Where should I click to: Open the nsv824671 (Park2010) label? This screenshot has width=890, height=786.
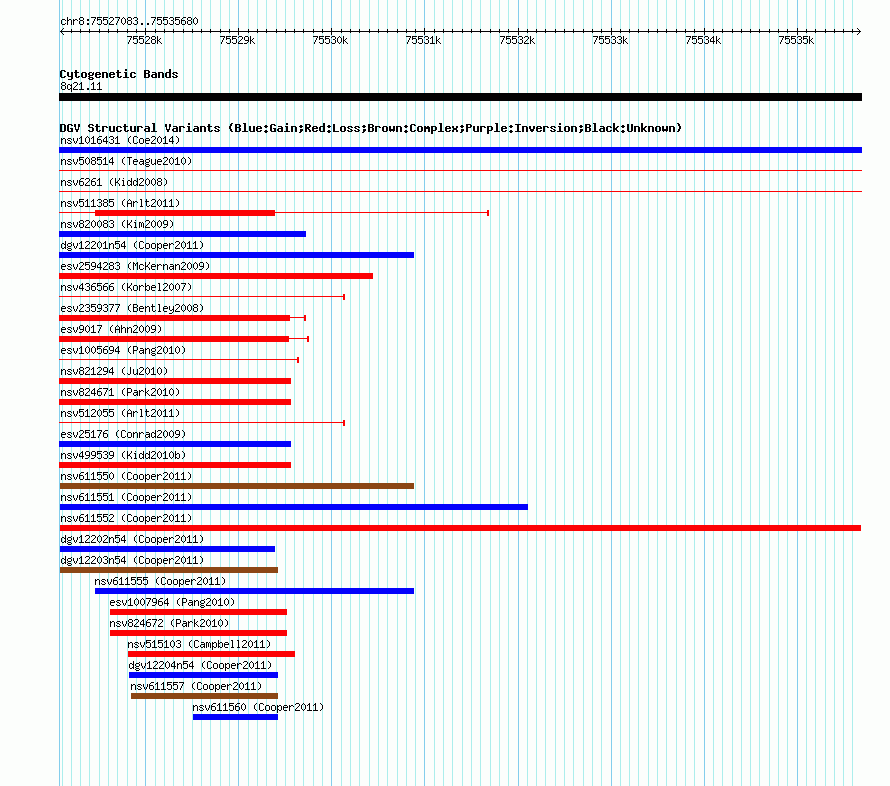(120, 392)
